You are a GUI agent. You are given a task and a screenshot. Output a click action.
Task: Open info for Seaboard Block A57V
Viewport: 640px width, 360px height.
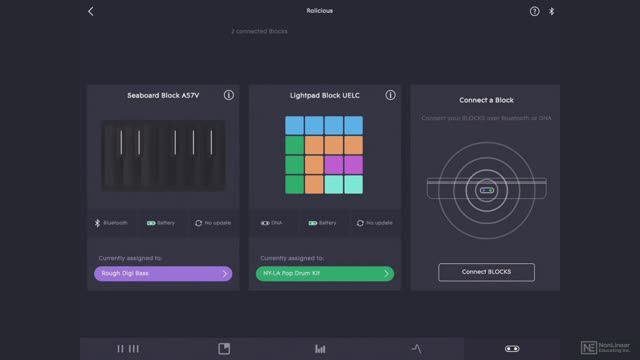tap(229, 95)
